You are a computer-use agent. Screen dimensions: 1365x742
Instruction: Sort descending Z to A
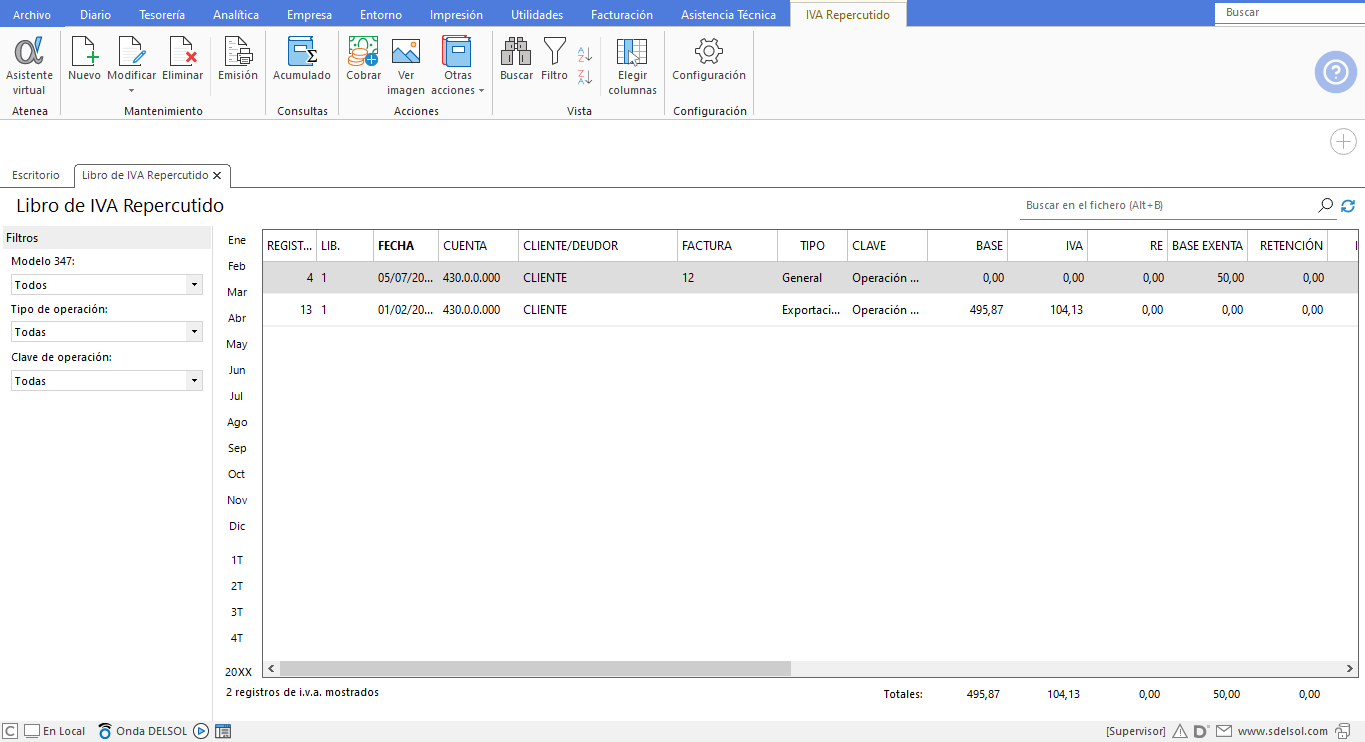click(585, 76)
